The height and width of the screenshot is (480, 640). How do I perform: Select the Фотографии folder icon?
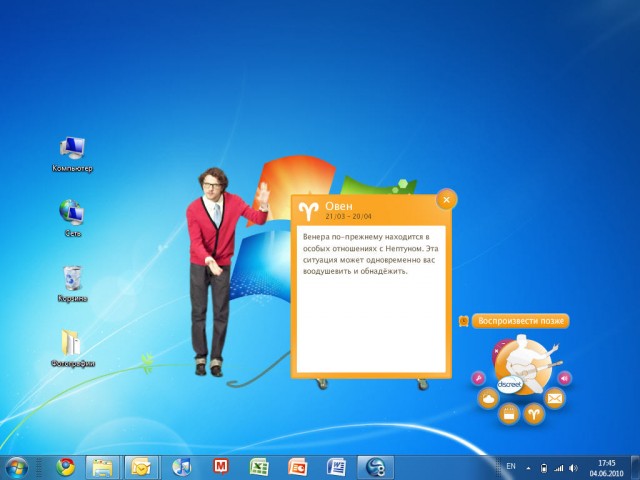(x=72, y=348)
